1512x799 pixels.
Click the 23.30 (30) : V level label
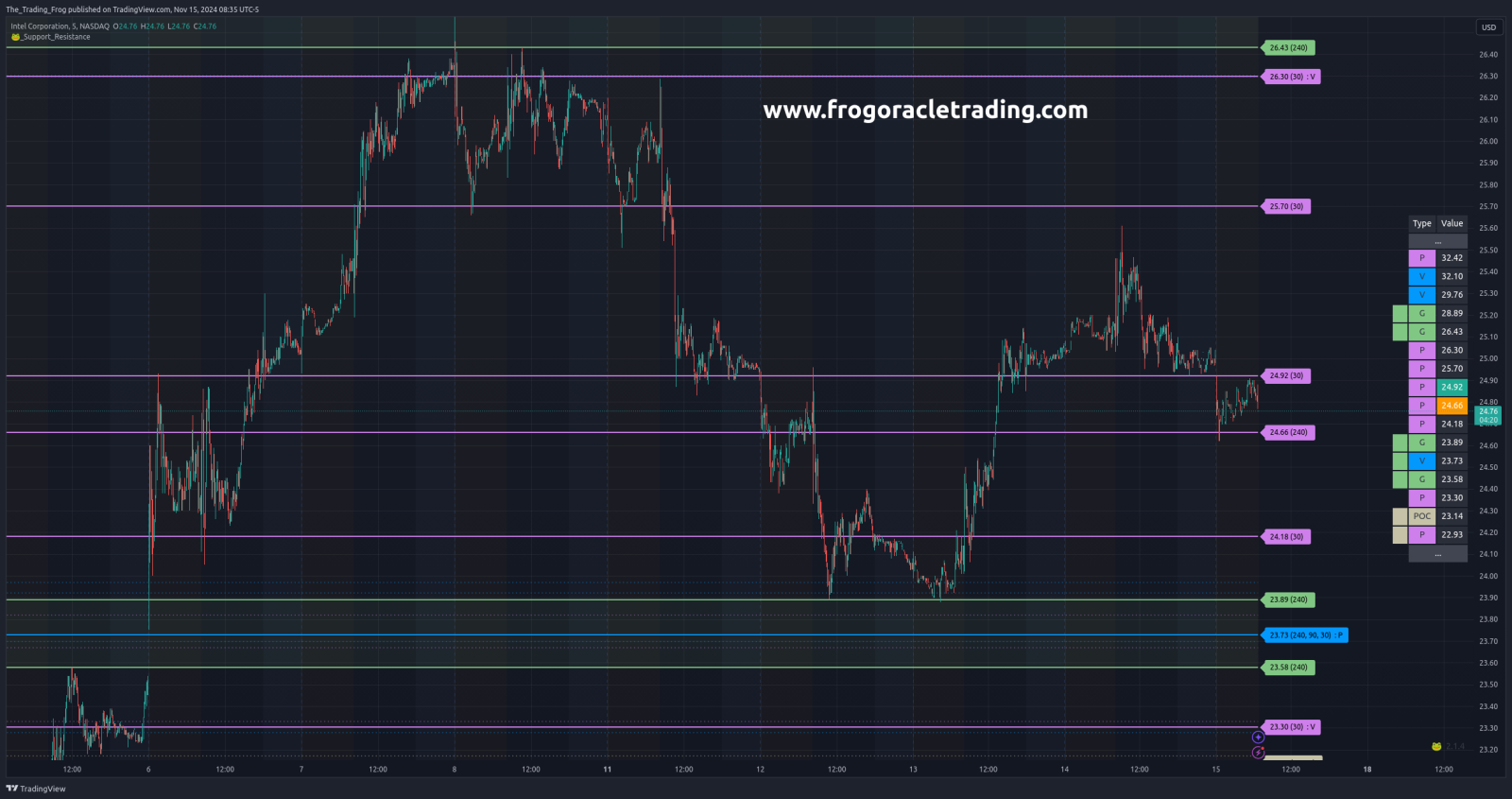click(1291, 727)
